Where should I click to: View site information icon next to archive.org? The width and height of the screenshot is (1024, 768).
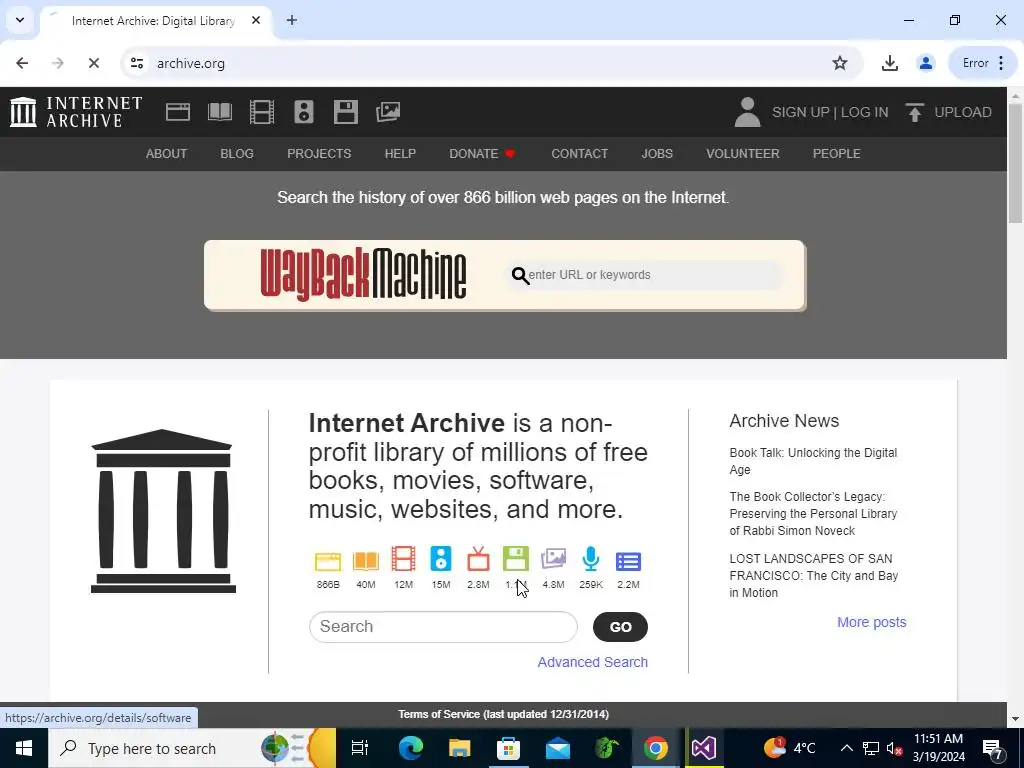(136, 63)
